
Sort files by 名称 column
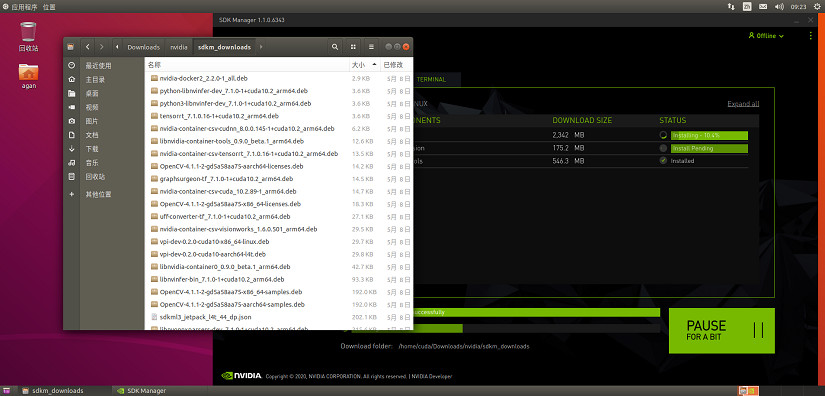coord(247,65)
